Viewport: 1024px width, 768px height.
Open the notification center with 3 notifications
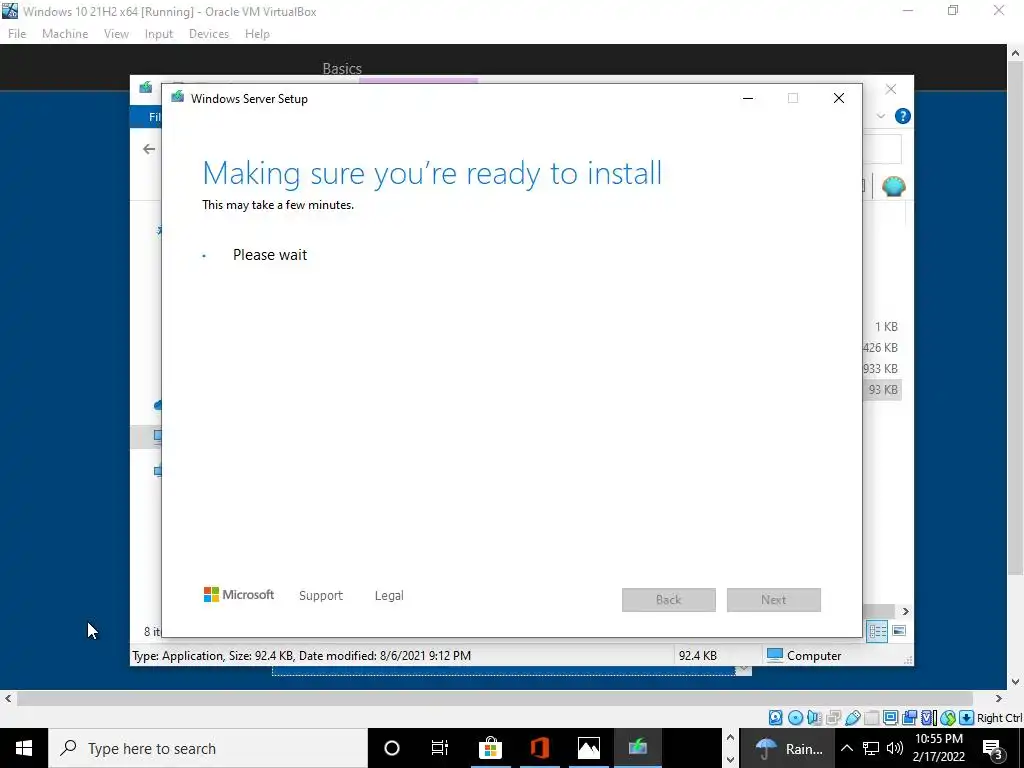[992, 748]
